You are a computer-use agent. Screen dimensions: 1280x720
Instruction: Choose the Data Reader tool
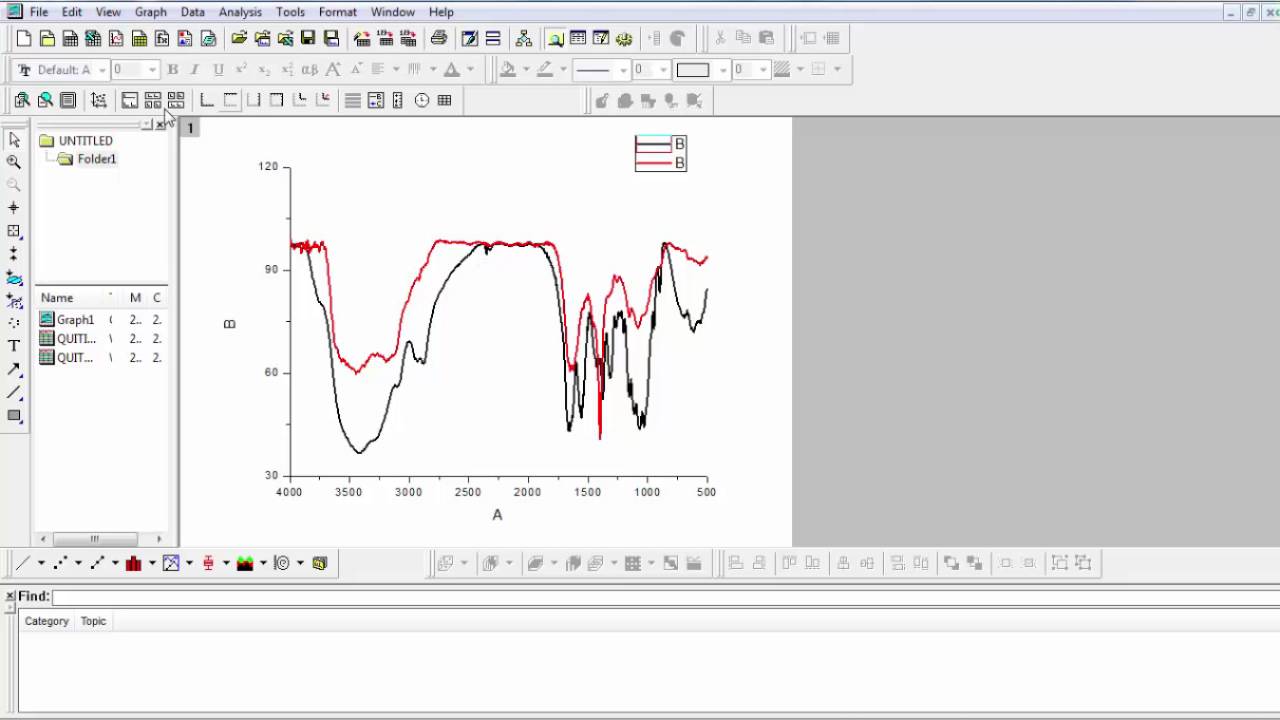pyautogui.click(x=14, y=231)
